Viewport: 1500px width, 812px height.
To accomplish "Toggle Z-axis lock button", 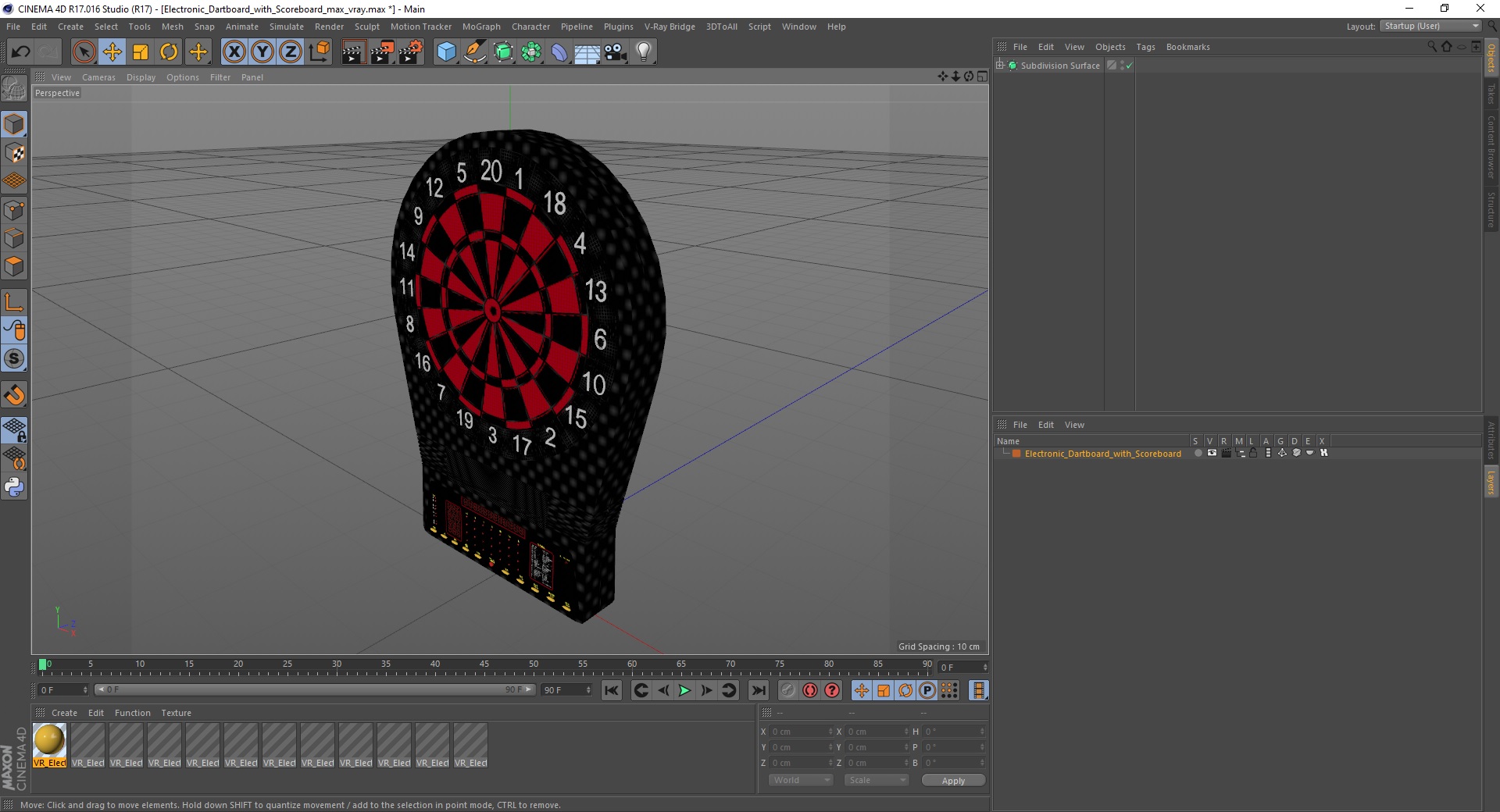I will tap(291, 52).
